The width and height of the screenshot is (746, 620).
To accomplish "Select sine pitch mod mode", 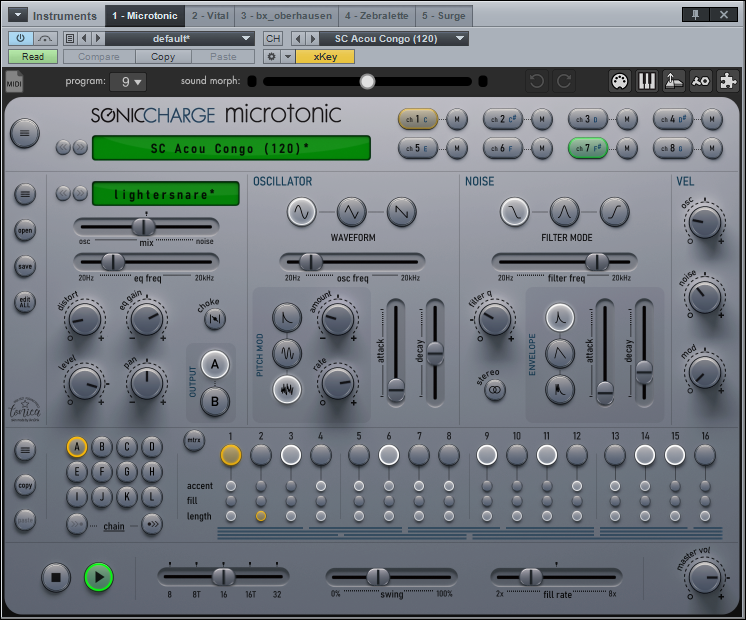I will pyautogui.click(x=287, y=354).
